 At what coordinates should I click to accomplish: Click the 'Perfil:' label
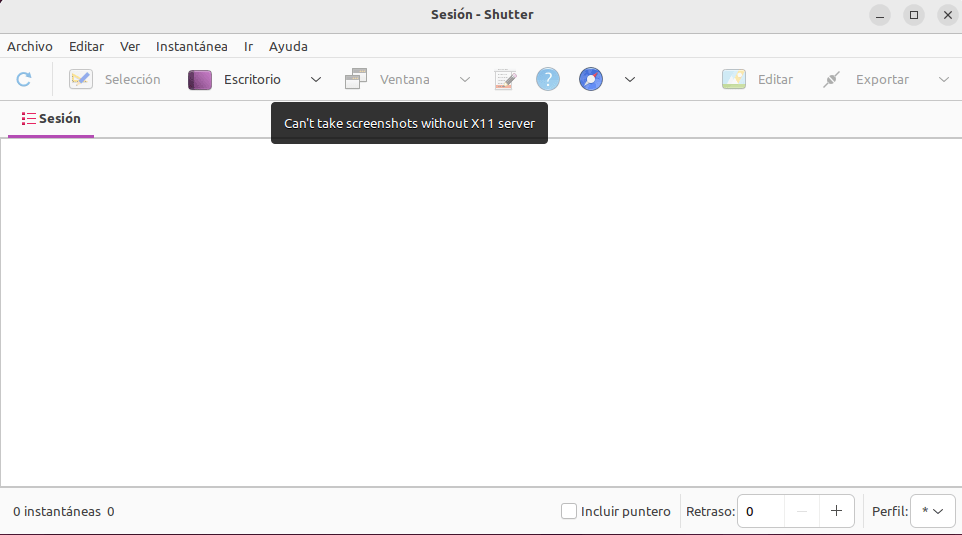890,512
